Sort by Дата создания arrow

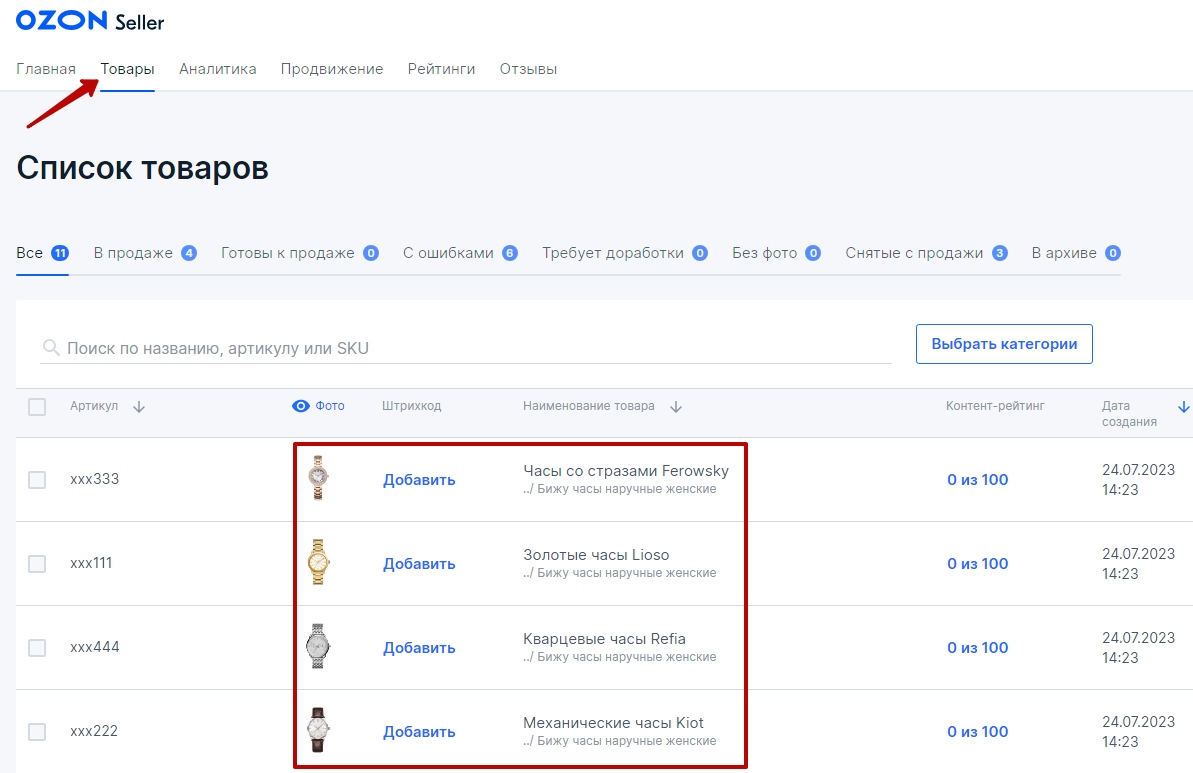[1183, 407]
